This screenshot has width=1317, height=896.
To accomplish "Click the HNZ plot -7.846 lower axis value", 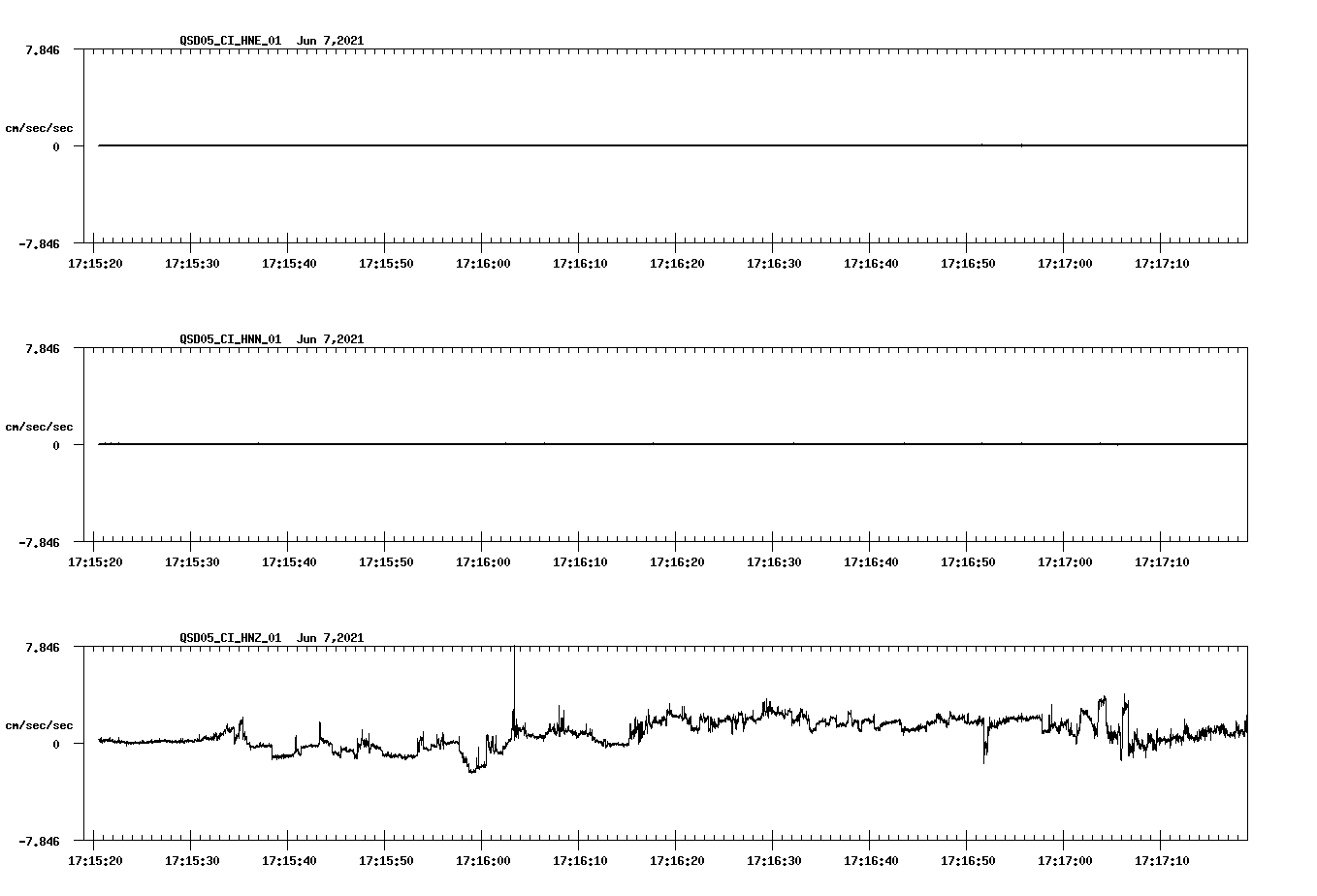I will (x=39, y=841).
